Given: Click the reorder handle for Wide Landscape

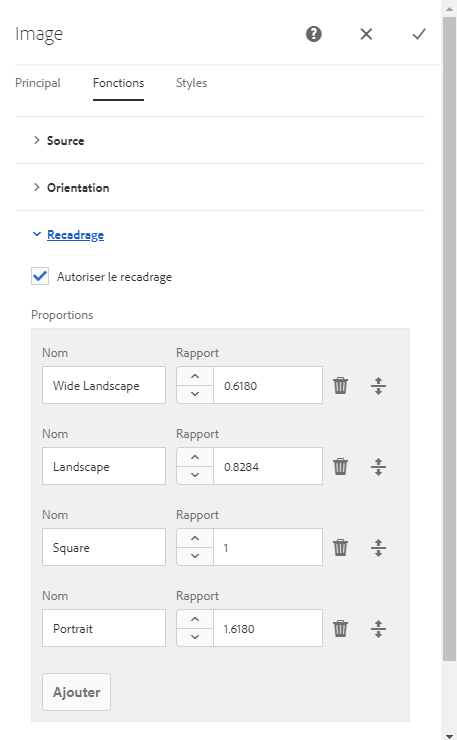Looking at the screenshot, I should [378, 386].
